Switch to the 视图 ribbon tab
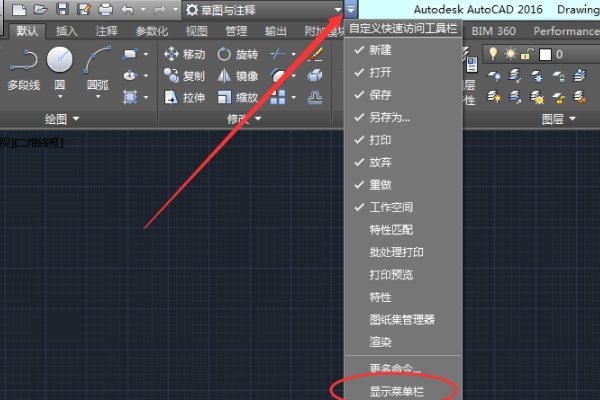This screenshot has width=600, height=400. (x=196, y=31)
